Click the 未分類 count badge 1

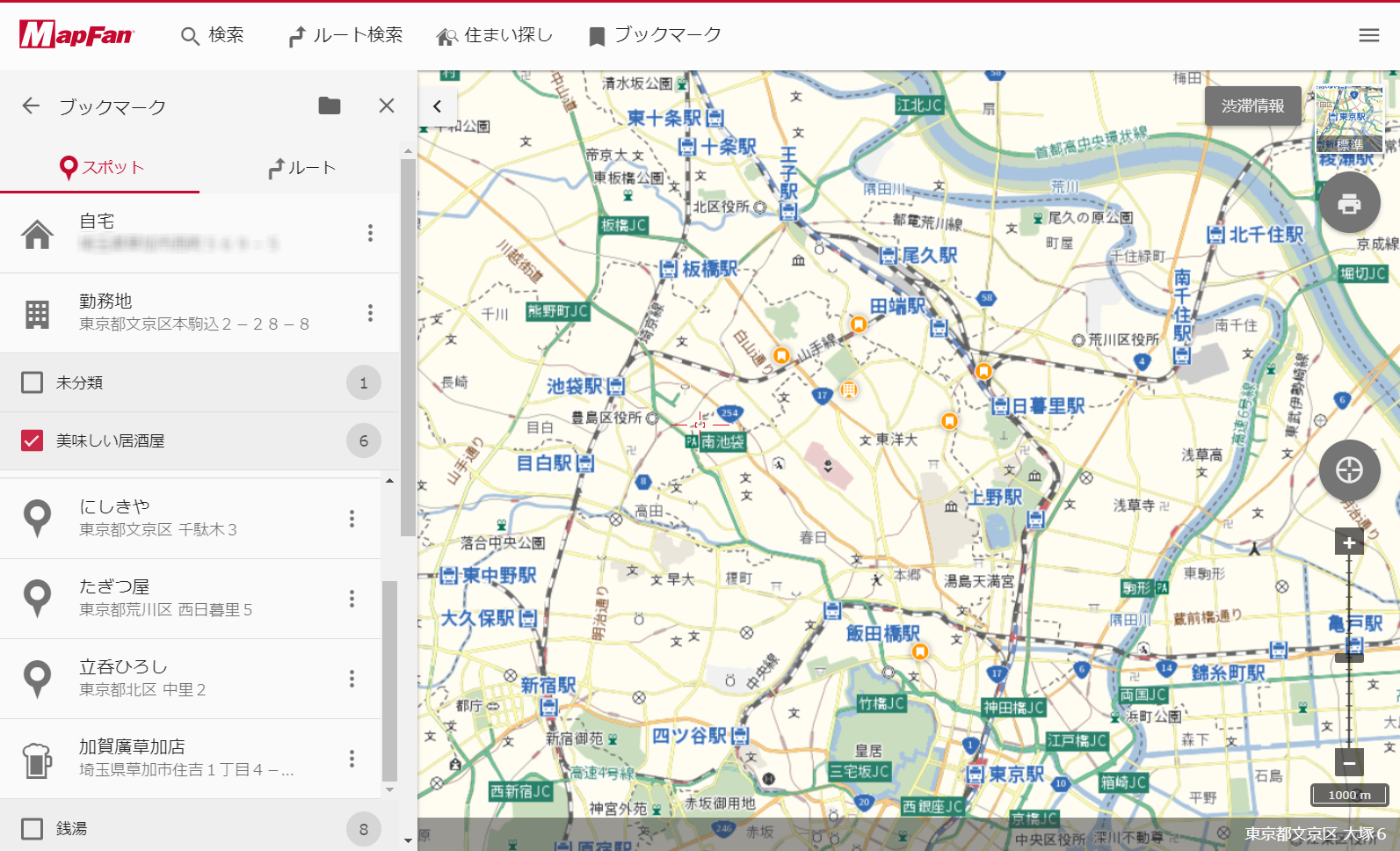coord(364,382)
